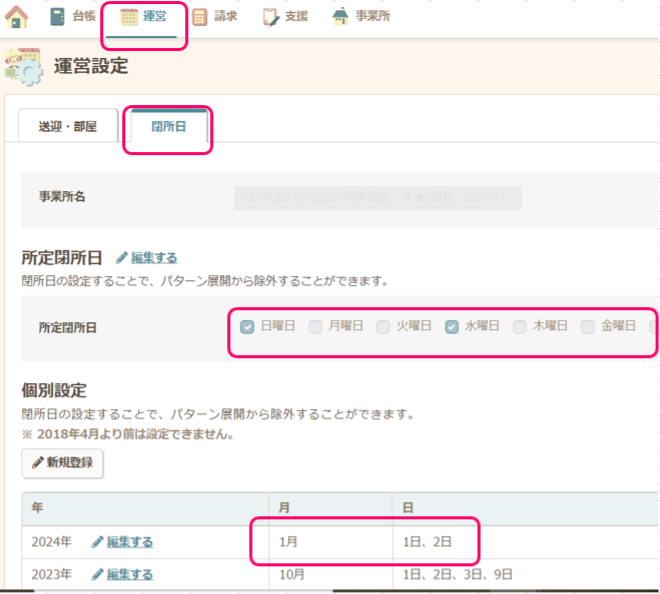
Task: Click 編集する link for 2024年 row
Action: [129, 542]
